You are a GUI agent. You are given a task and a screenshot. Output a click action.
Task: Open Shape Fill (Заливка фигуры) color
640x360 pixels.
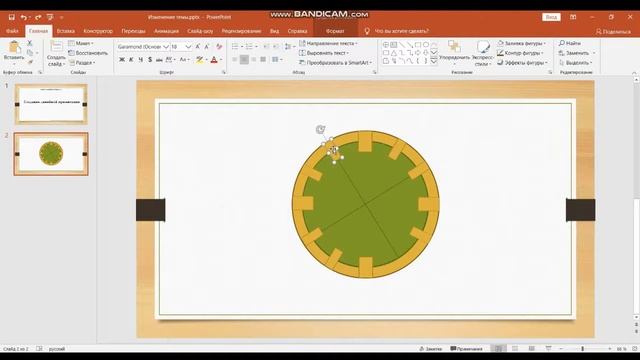(x=521, y=43)
